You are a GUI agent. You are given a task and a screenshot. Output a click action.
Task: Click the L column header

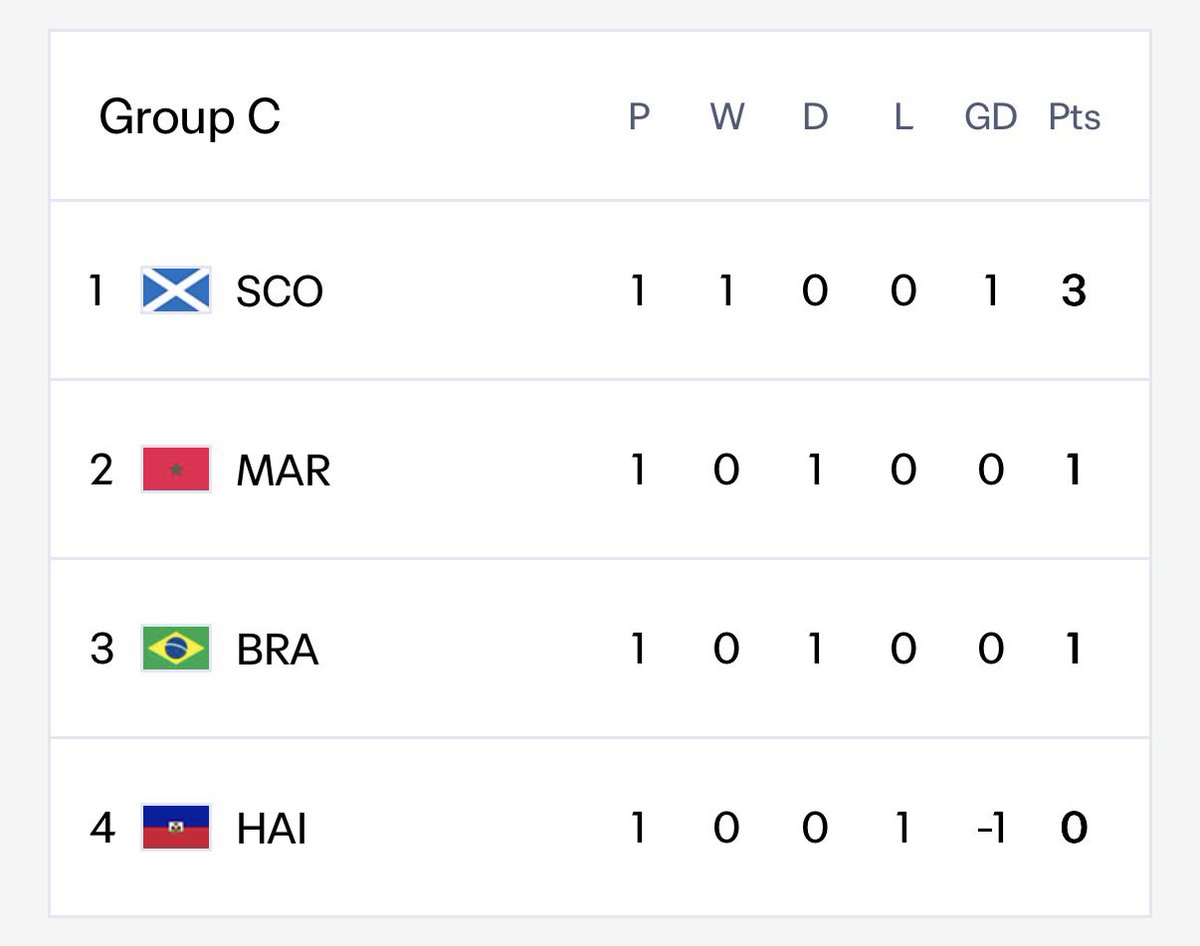[x=903, y=117]
